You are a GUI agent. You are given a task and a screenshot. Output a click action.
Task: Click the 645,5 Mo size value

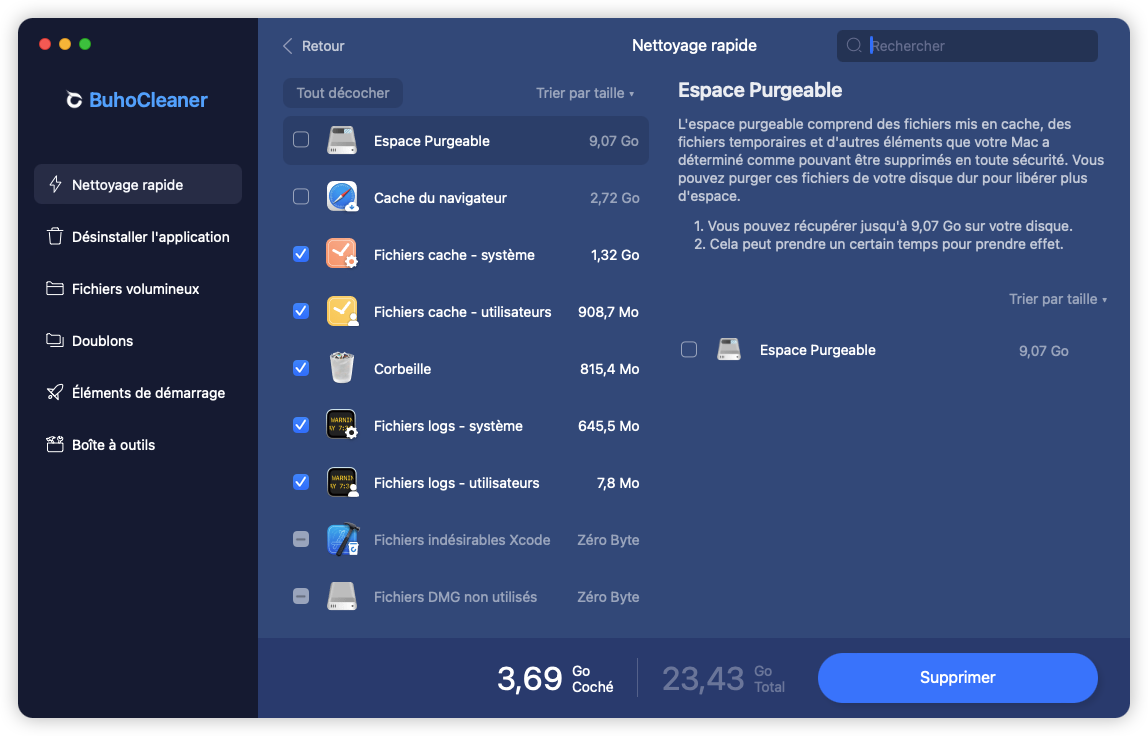(x=608, y=426)
